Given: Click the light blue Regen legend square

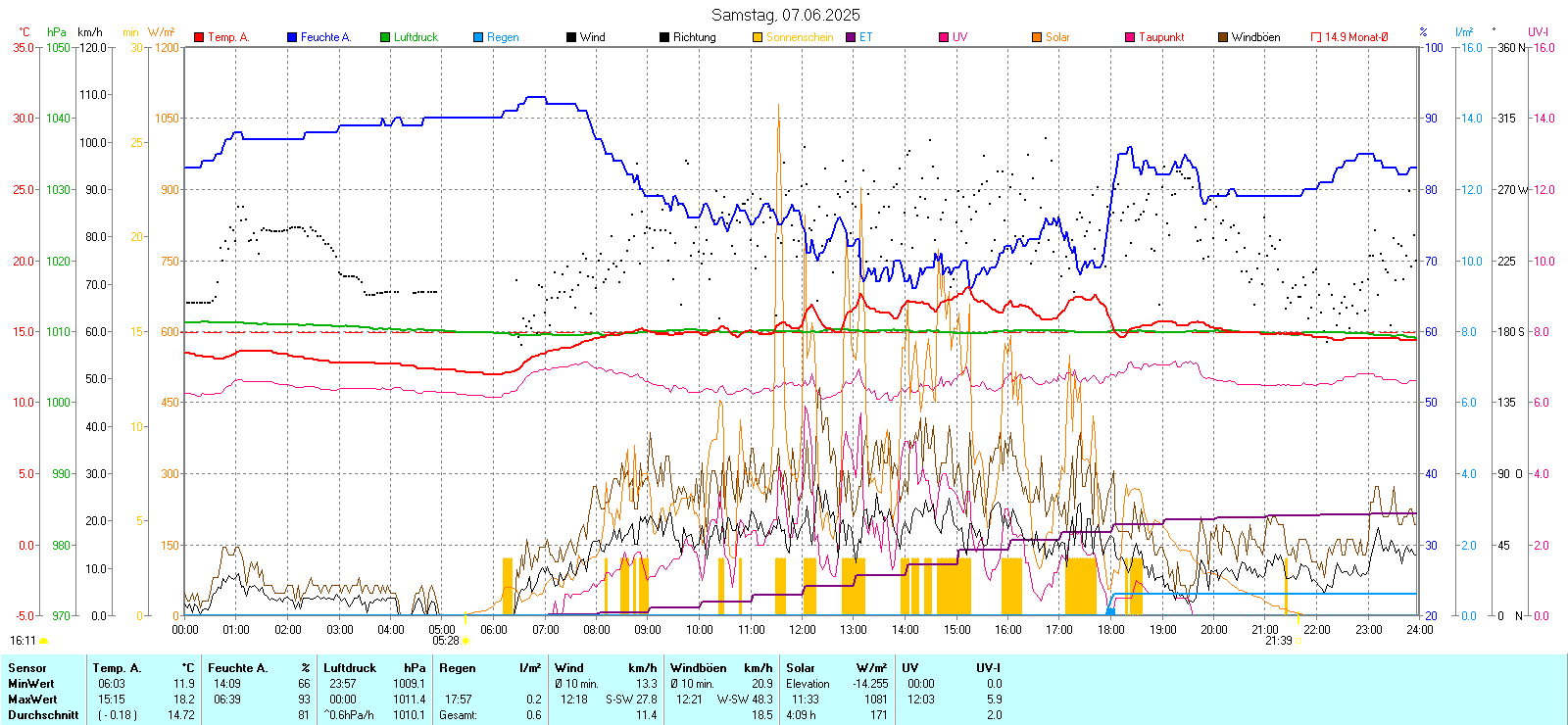Looking at the screenshot, I should [478, 37].
